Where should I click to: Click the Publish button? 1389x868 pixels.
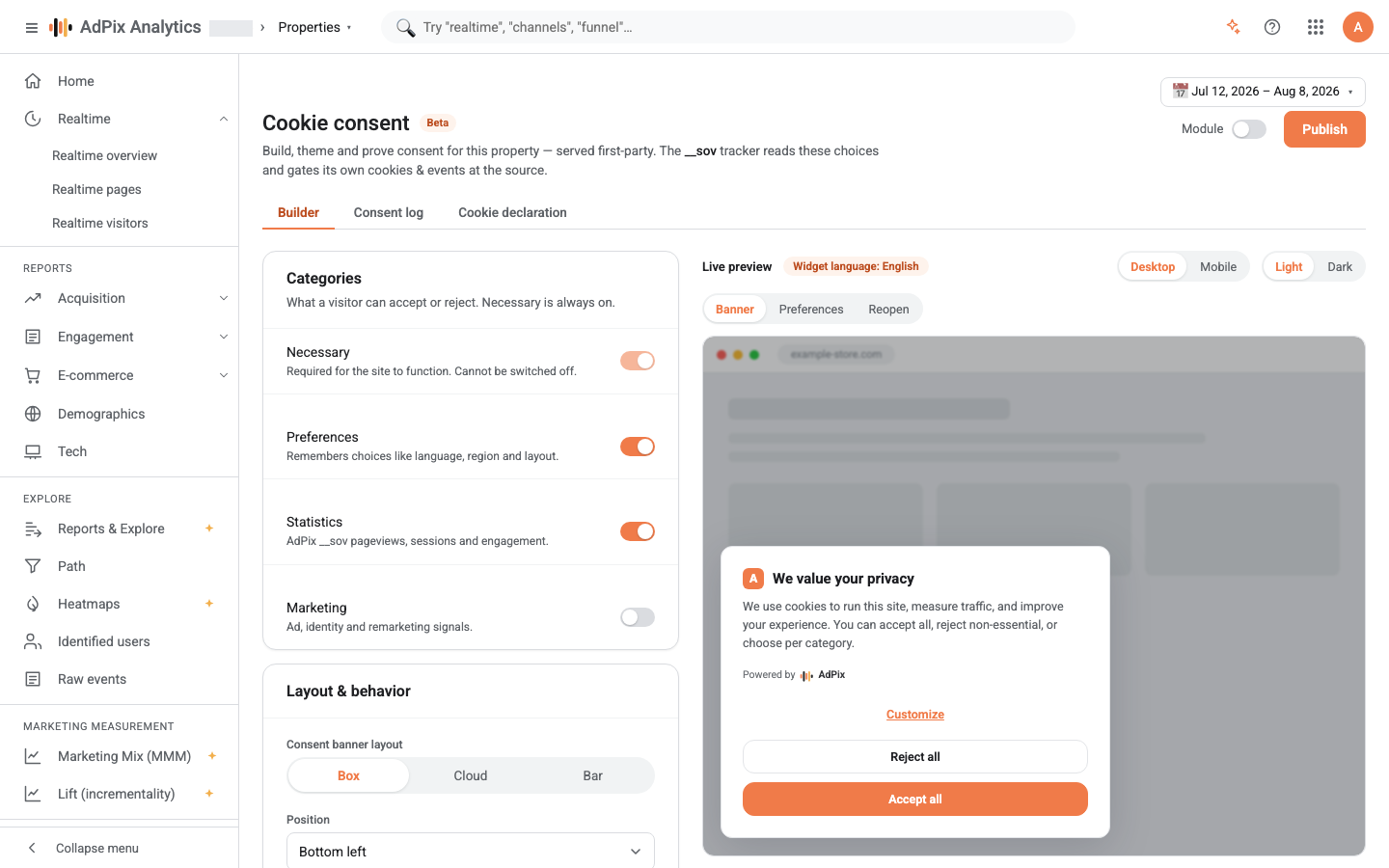pyautogui.click(x=1324, y=129)
